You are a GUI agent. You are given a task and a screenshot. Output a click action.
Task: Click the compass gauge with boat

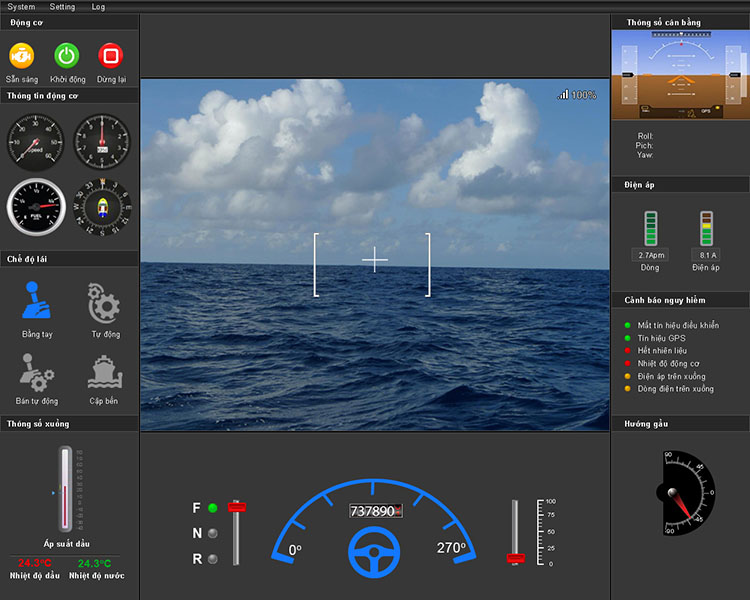103,206
